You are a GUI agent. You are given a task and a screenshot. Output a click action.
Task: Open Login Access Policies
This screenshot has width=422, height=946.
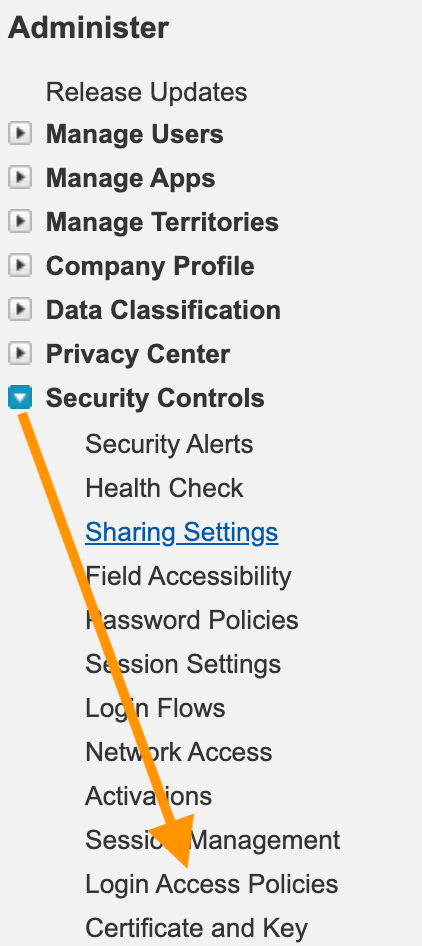pos(212,884)
